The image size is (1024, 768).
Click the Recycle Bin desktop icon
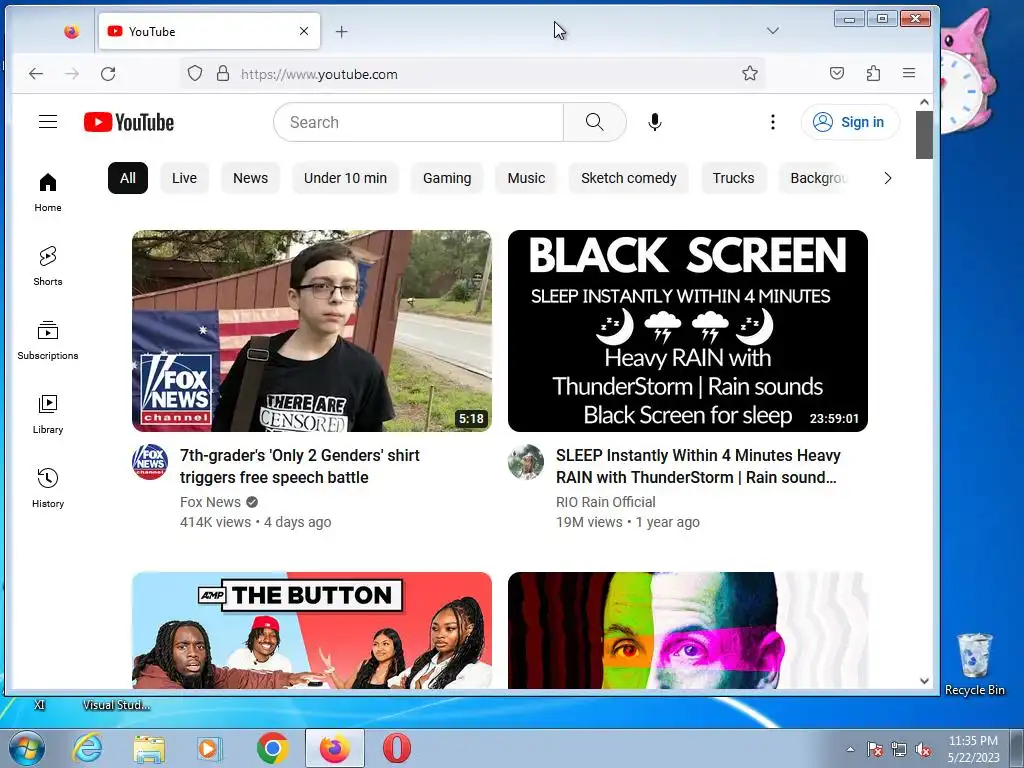click(974, 664)
